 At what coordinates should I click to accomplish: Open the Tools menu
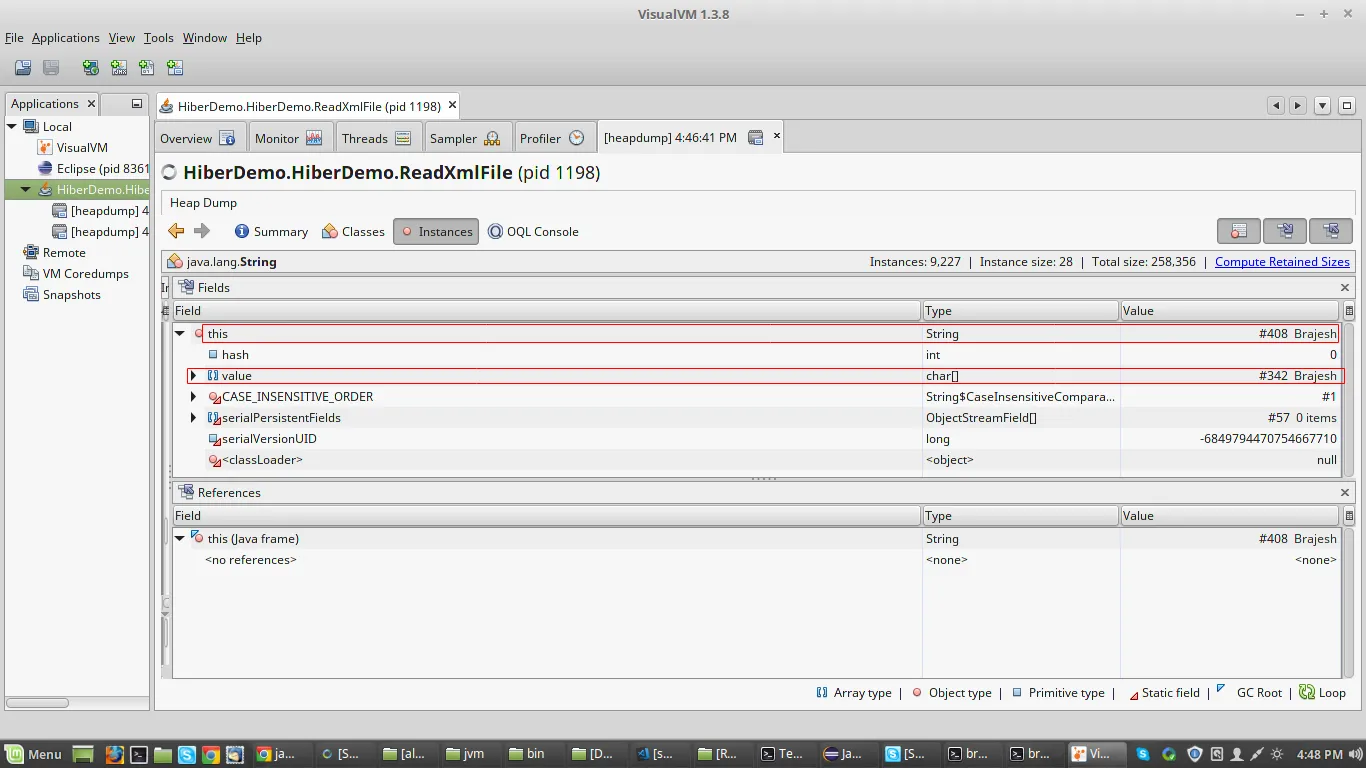point(159,38)
